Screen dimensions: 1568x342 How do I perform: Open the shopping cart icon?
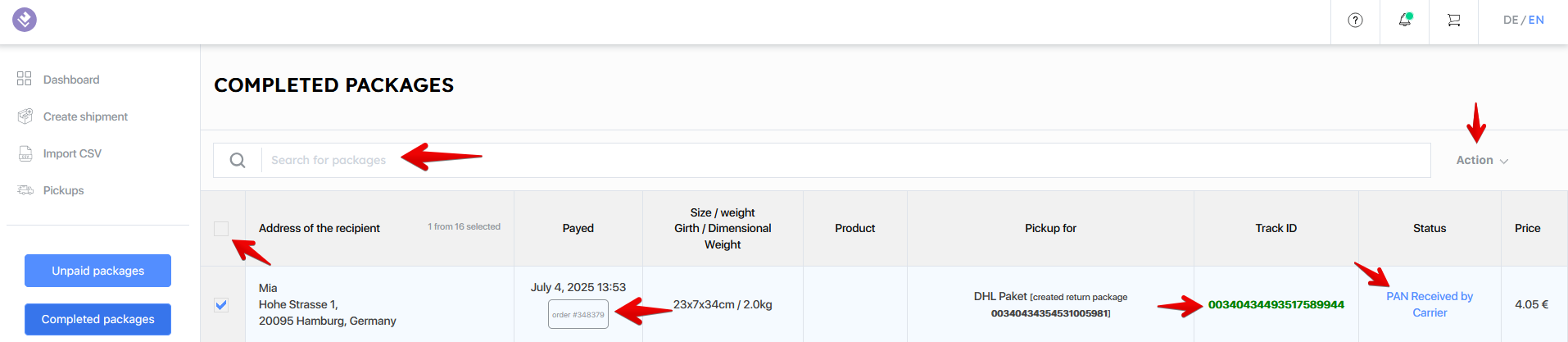coord(1454,21)
